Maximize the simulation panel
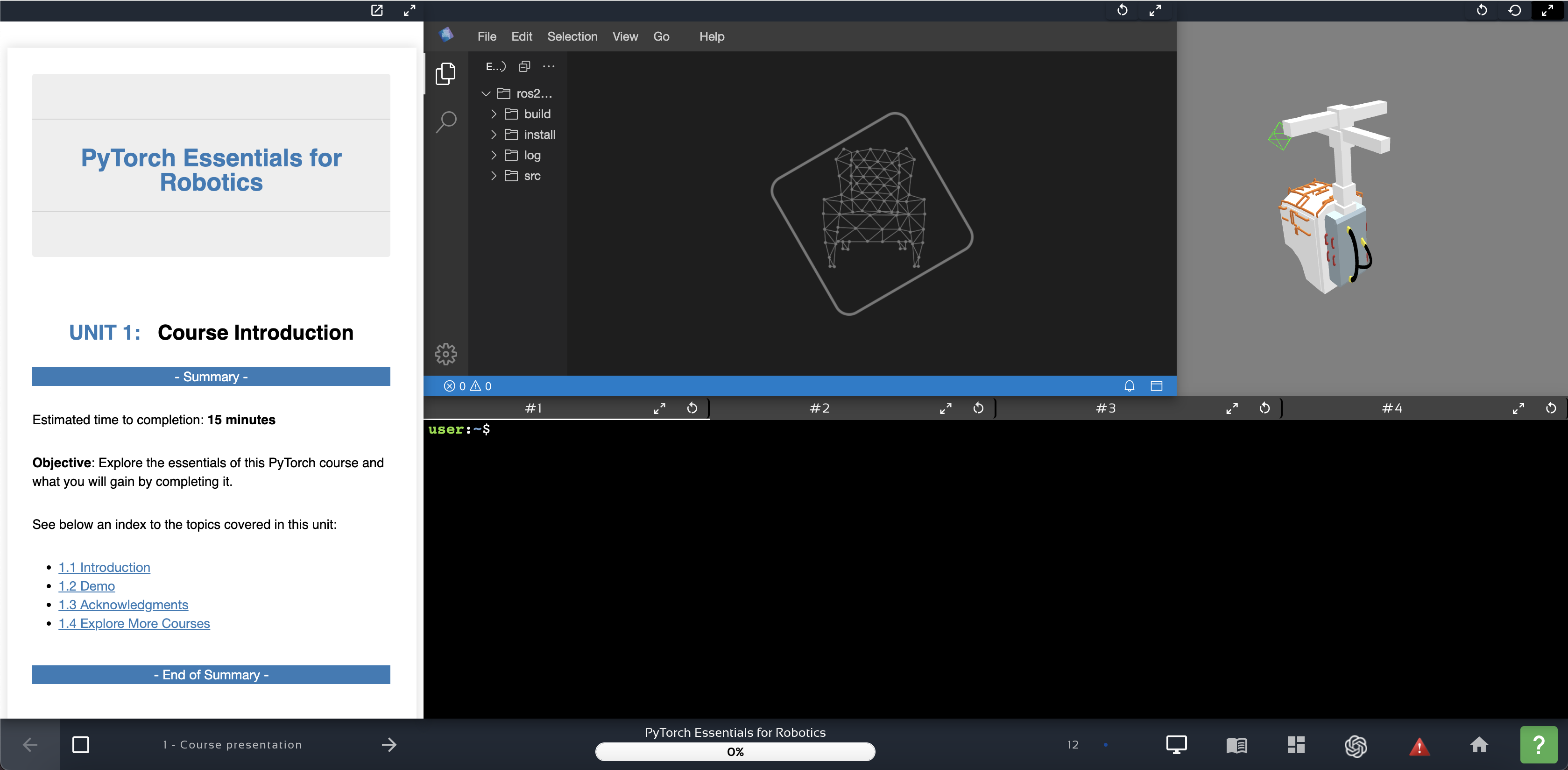The height and width of the screenshot is (770, 1568). pos(1547,10)
